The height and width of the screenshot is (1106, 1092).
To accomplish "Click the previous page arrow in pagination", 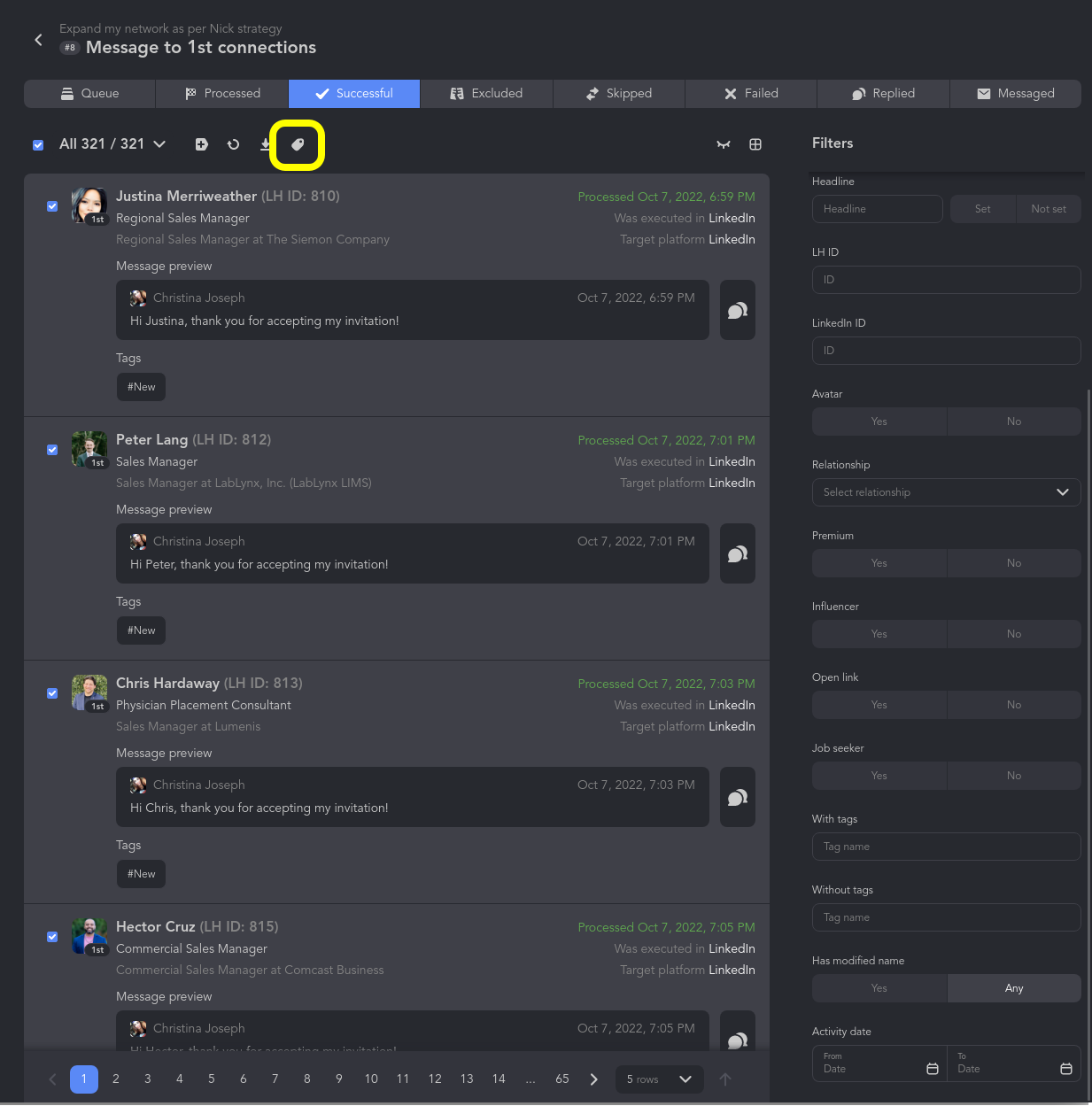I will point(52,1079).
